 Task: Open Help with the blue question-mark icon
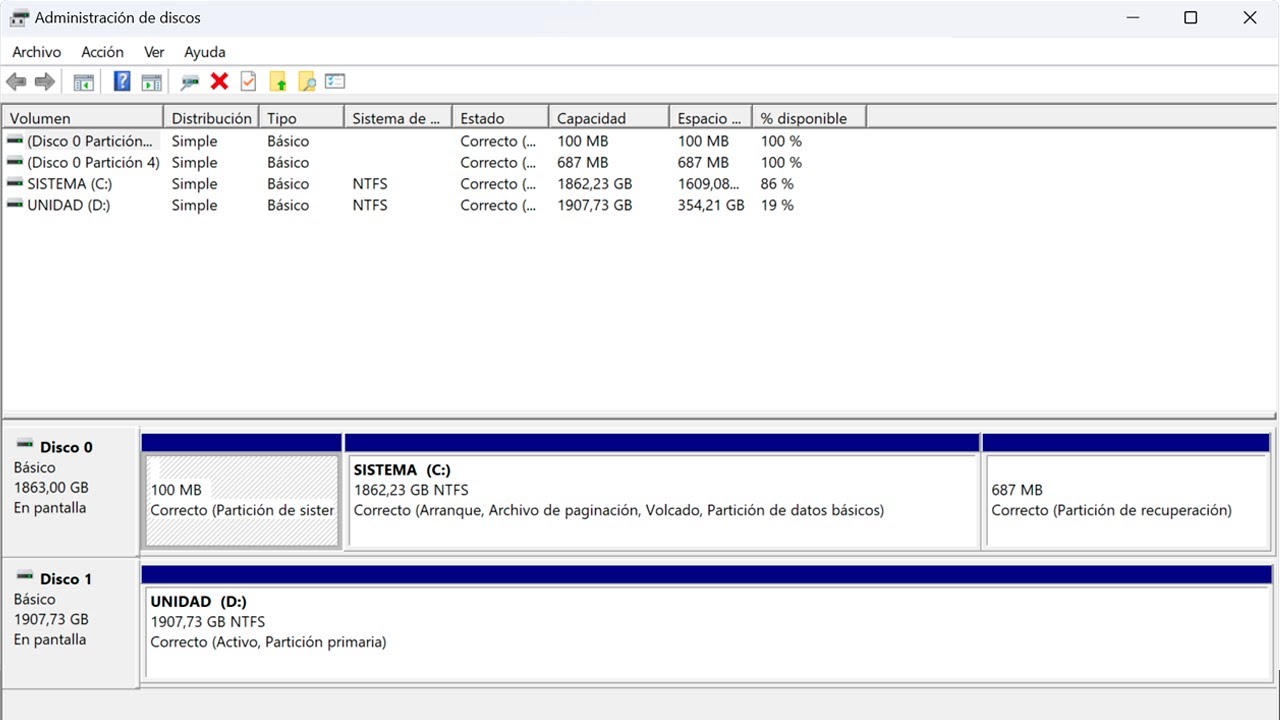pyautogui.click(x=122, y=82)
